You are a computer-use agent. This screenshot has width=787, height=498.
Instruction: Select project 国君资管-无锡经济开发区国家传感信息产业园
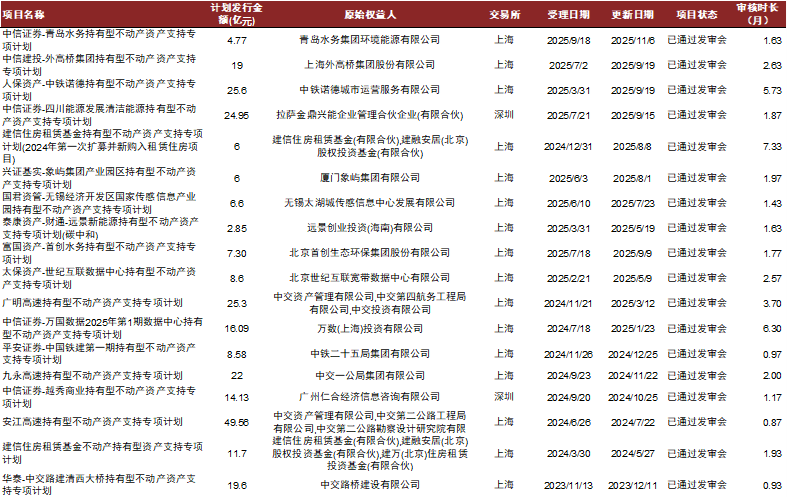click(99, 203)
